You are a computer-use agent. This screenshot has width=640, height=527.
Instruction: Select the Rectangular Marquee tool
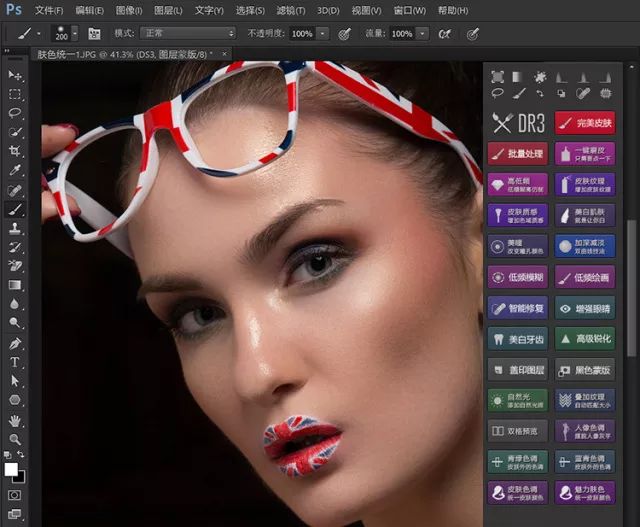(15, 94)
